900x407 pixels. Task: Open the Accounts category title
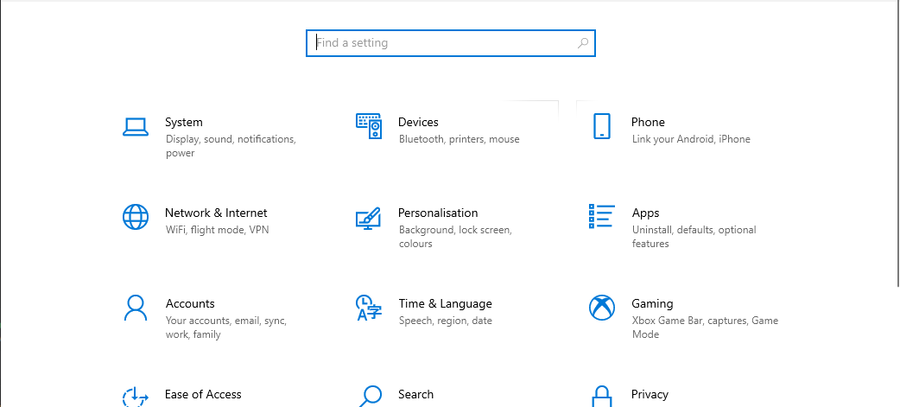(190, 303)
